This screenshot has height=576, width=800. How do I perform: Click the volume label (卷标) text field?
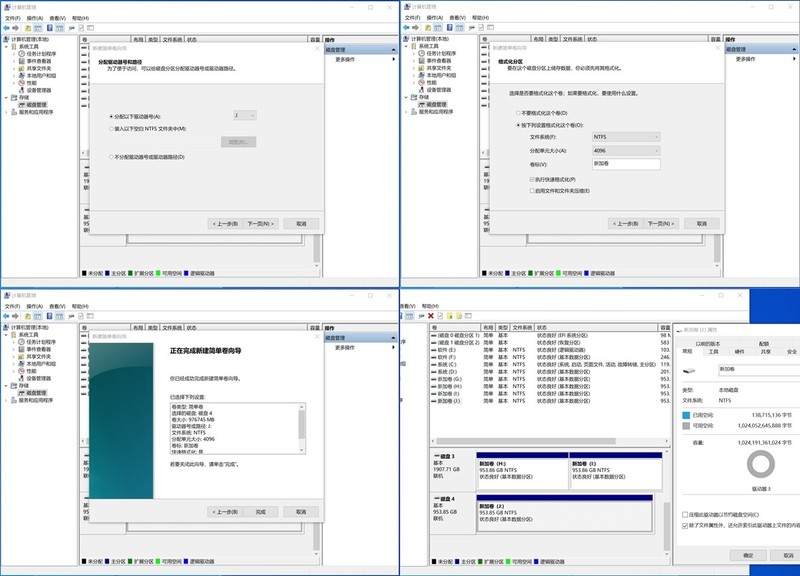(626, 164)
